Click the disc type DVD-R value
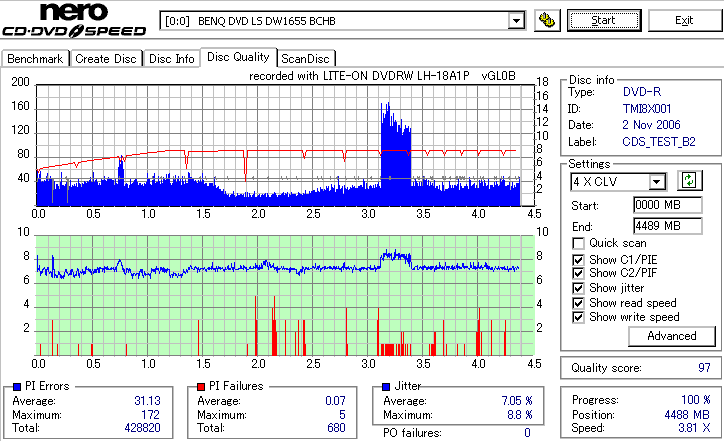The width and height of the screenshot is (724, 441). tap(642, 92)
